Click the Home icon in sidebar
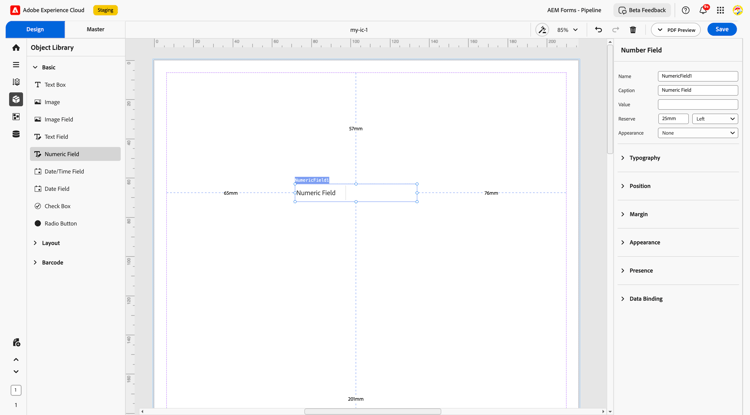This screenshot has width=750, height=415. [16, 48]
